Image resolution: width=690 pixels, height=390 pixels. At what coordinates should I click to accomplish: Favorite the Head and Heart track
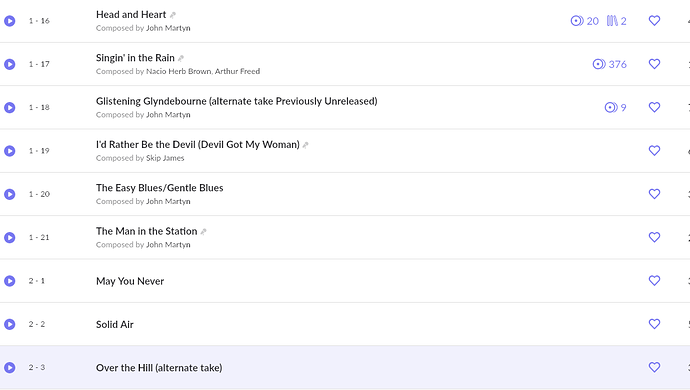pyautogui.click(x=654, y=21)
